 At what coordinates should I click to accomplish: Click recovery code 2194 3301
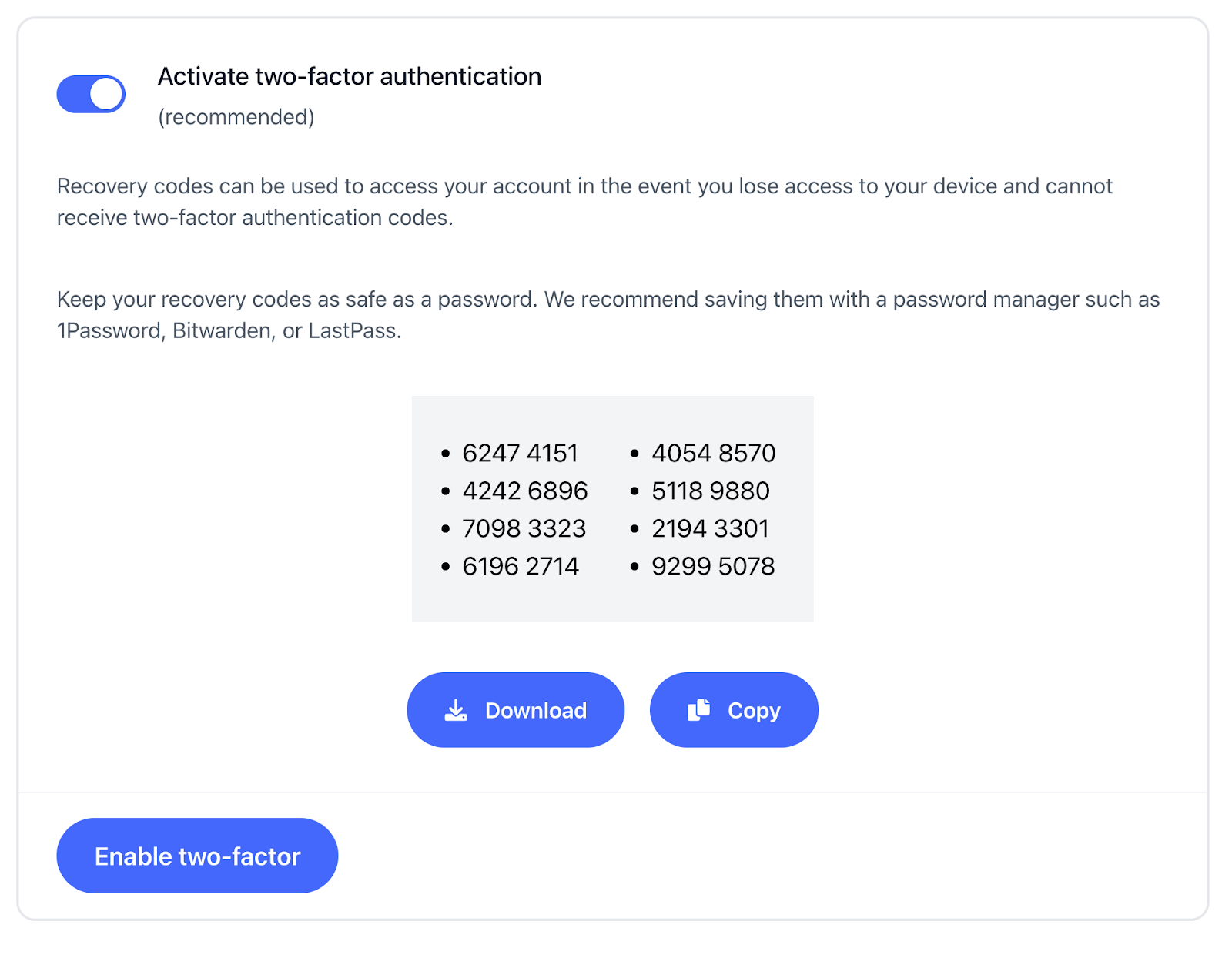pyautogui.click(x=710, y=528)
